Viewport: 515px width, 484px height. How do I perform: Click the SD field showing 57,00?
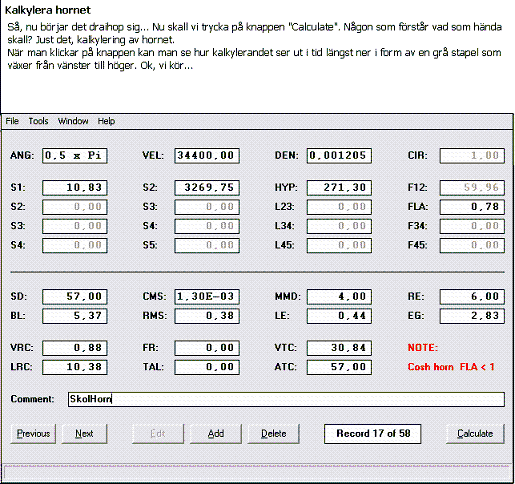pyautogui.click(x=75, y=297)
